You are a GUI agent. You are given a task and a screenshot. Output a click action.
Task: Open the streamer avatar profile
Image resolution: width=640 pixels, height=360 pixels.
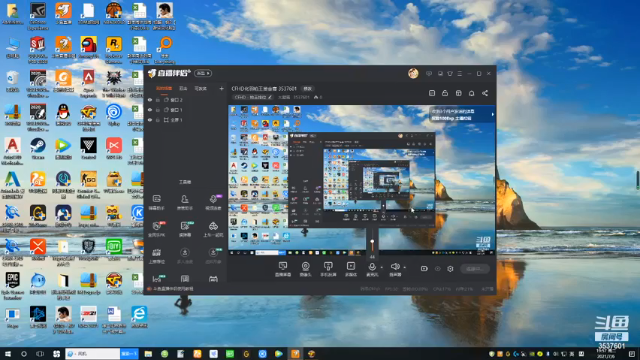pos(413,73)
